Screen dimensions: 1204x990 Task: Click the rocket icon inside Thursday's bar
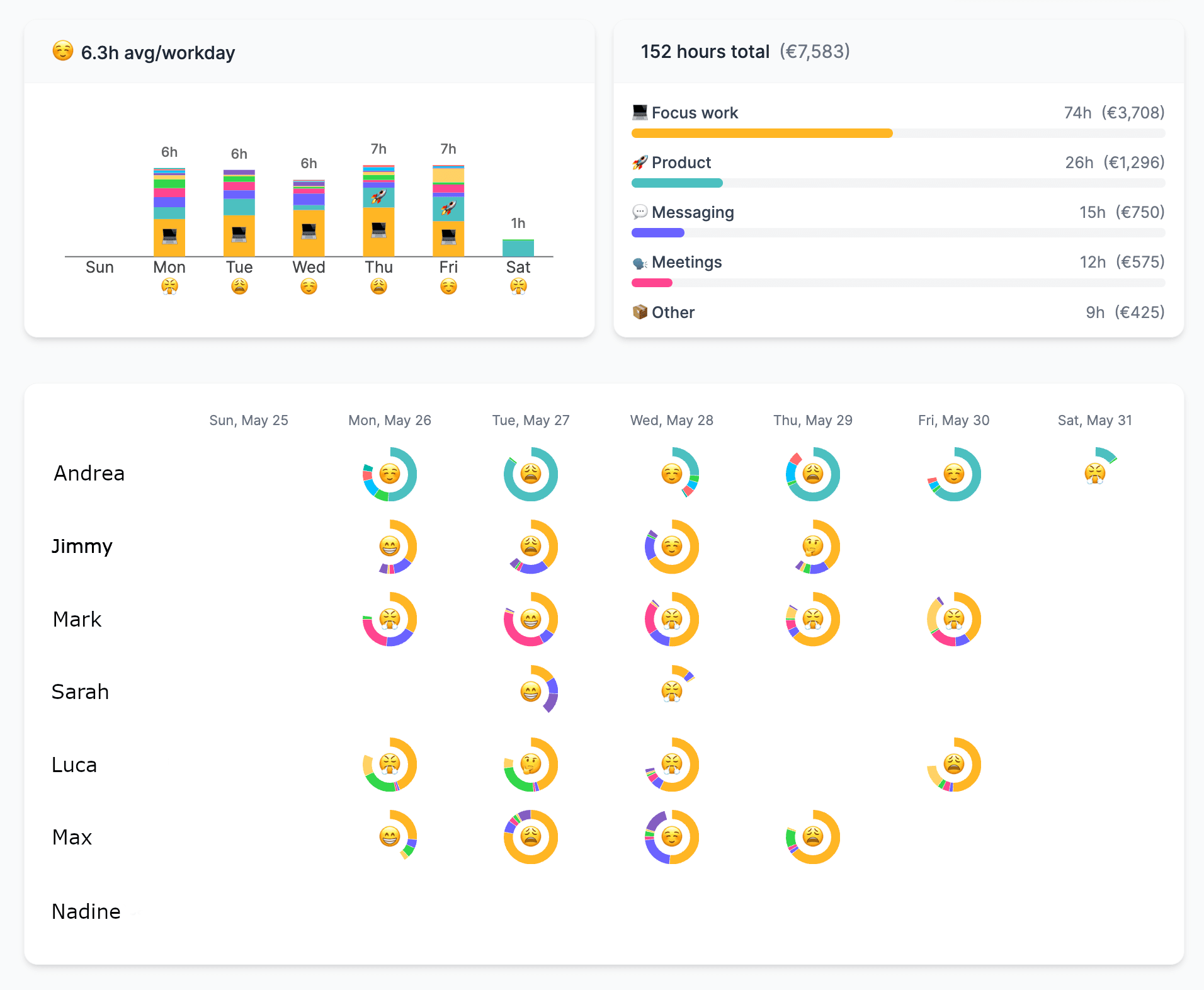pos(378,196)
